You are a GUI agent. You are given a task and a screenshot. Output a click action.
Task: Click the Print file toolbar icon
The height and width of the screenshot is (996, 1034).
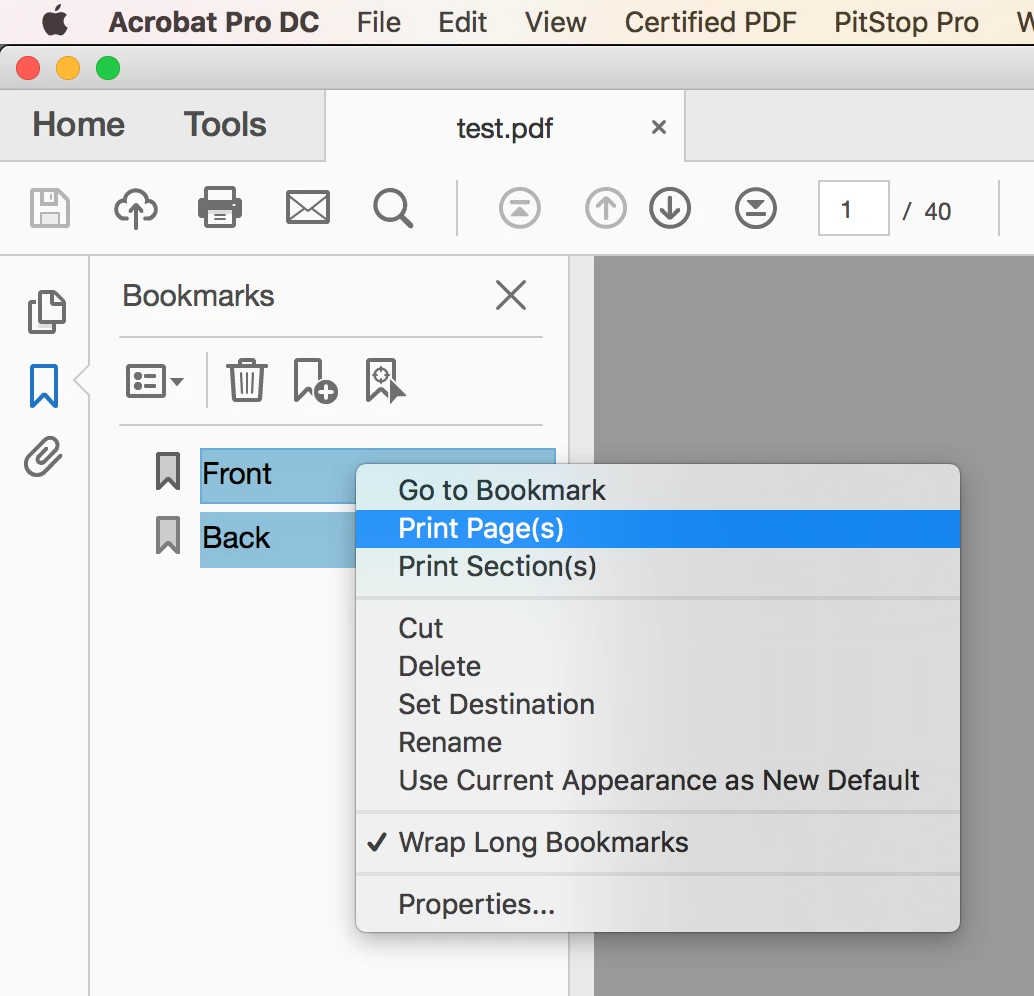pyautogui.click(x=220, y=208)
